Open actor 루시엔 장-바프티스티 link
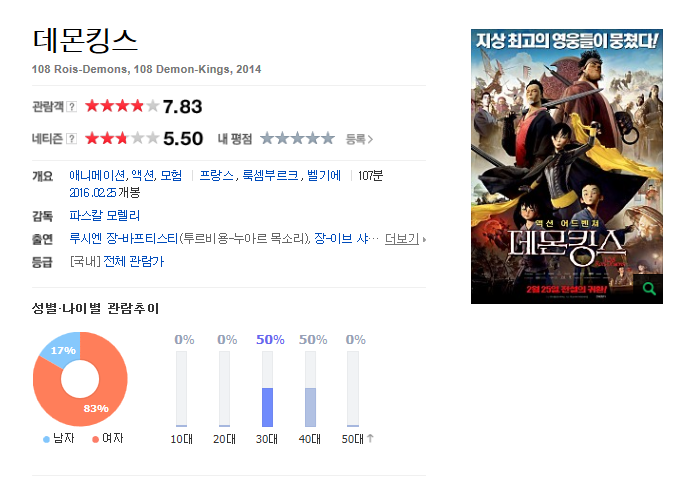Image resolution: width=695 pixels, height=483 pixels. click(124, 238)
